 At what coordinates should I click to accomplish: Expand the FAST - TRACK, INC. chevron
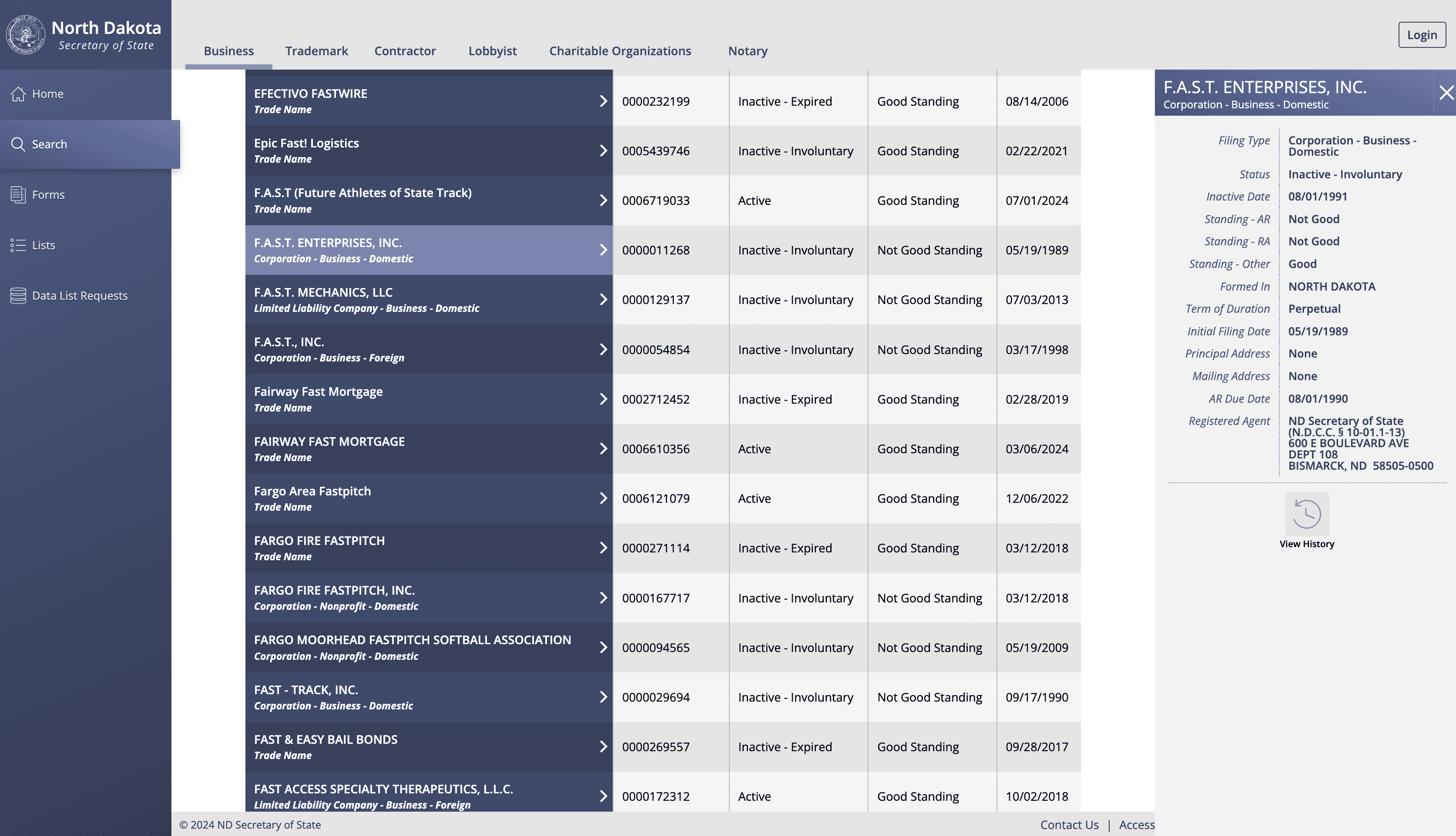pyautogui.click(x=603, y=697)
